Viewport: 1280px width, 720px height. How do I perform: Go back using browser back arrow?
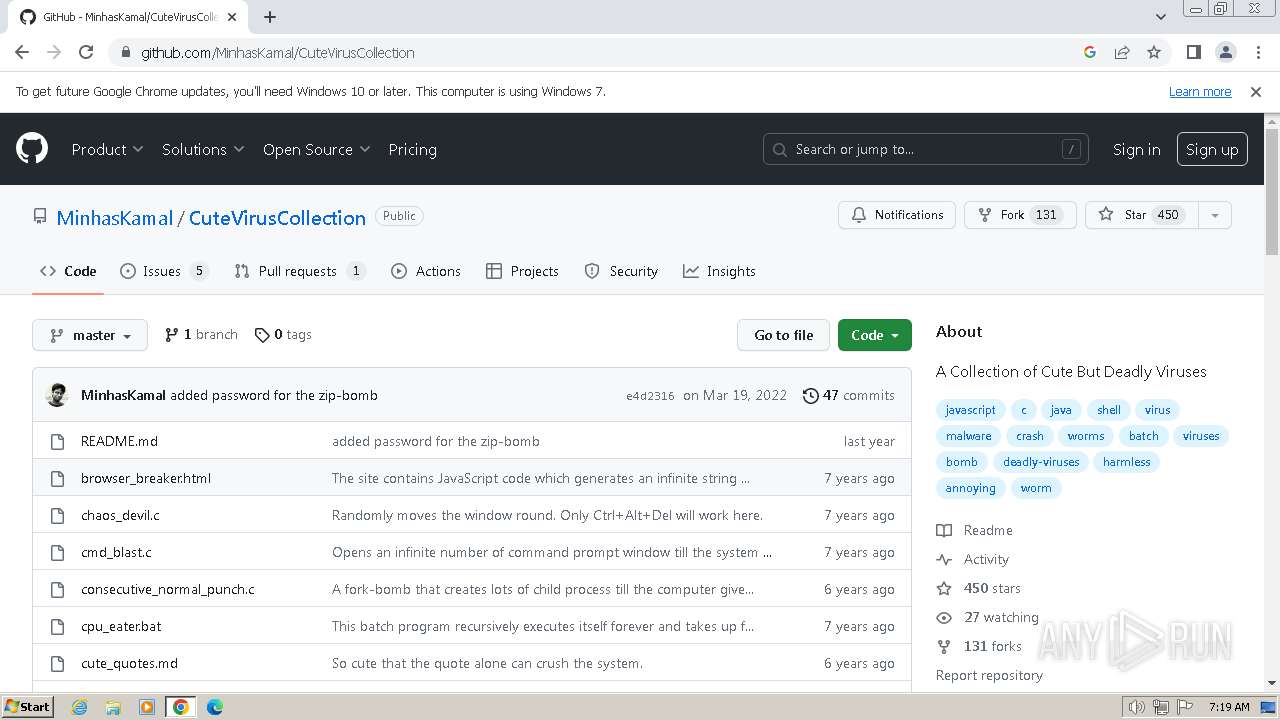[22, 52]
